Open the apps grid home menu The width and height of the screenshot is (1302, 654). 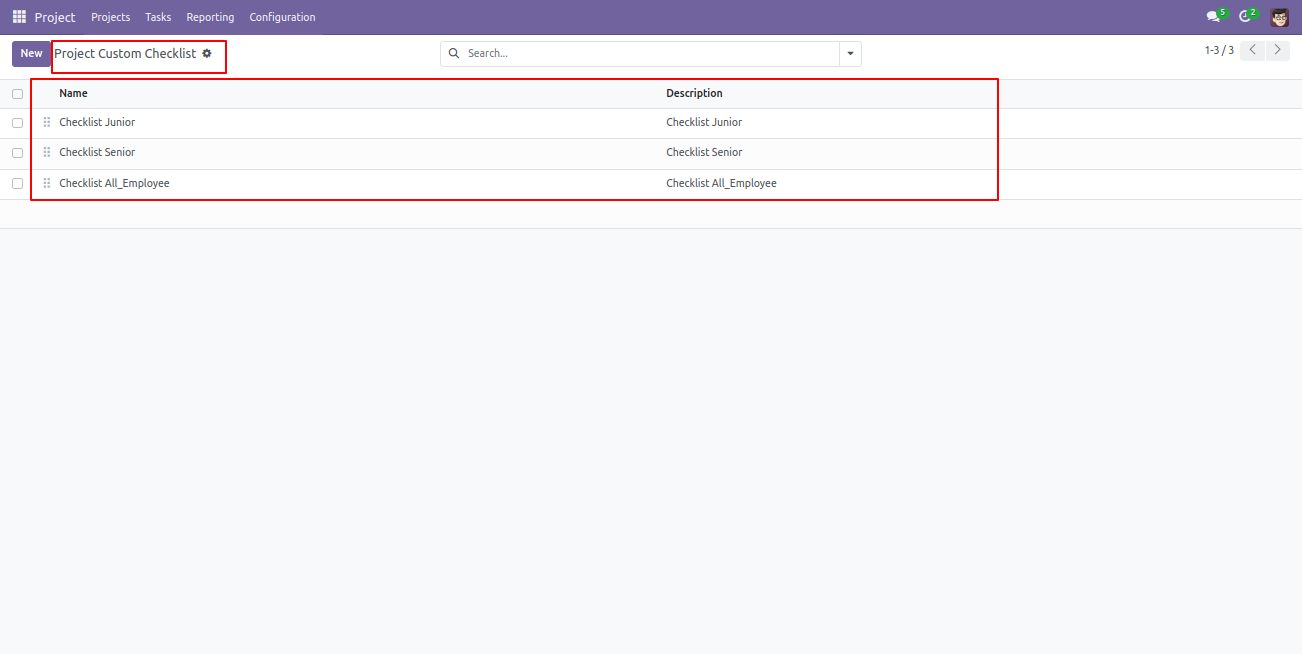tap(19, 17)
